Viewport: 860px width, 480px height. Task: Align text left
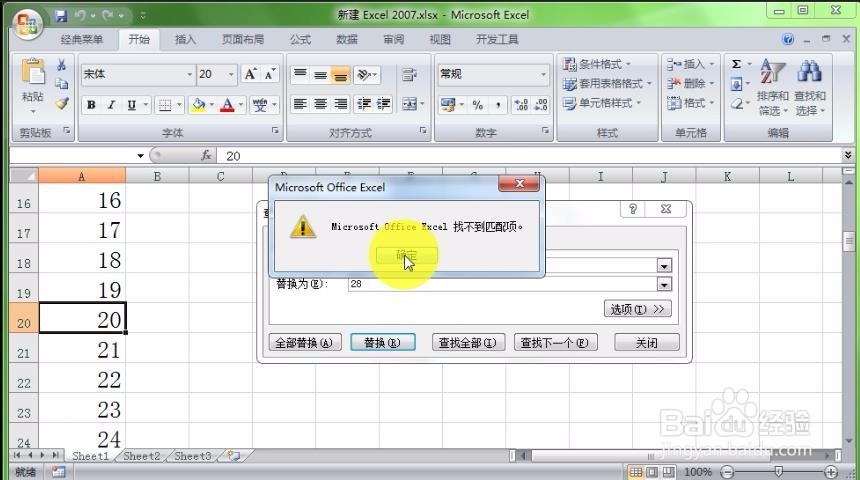click(x=300, y=104)
